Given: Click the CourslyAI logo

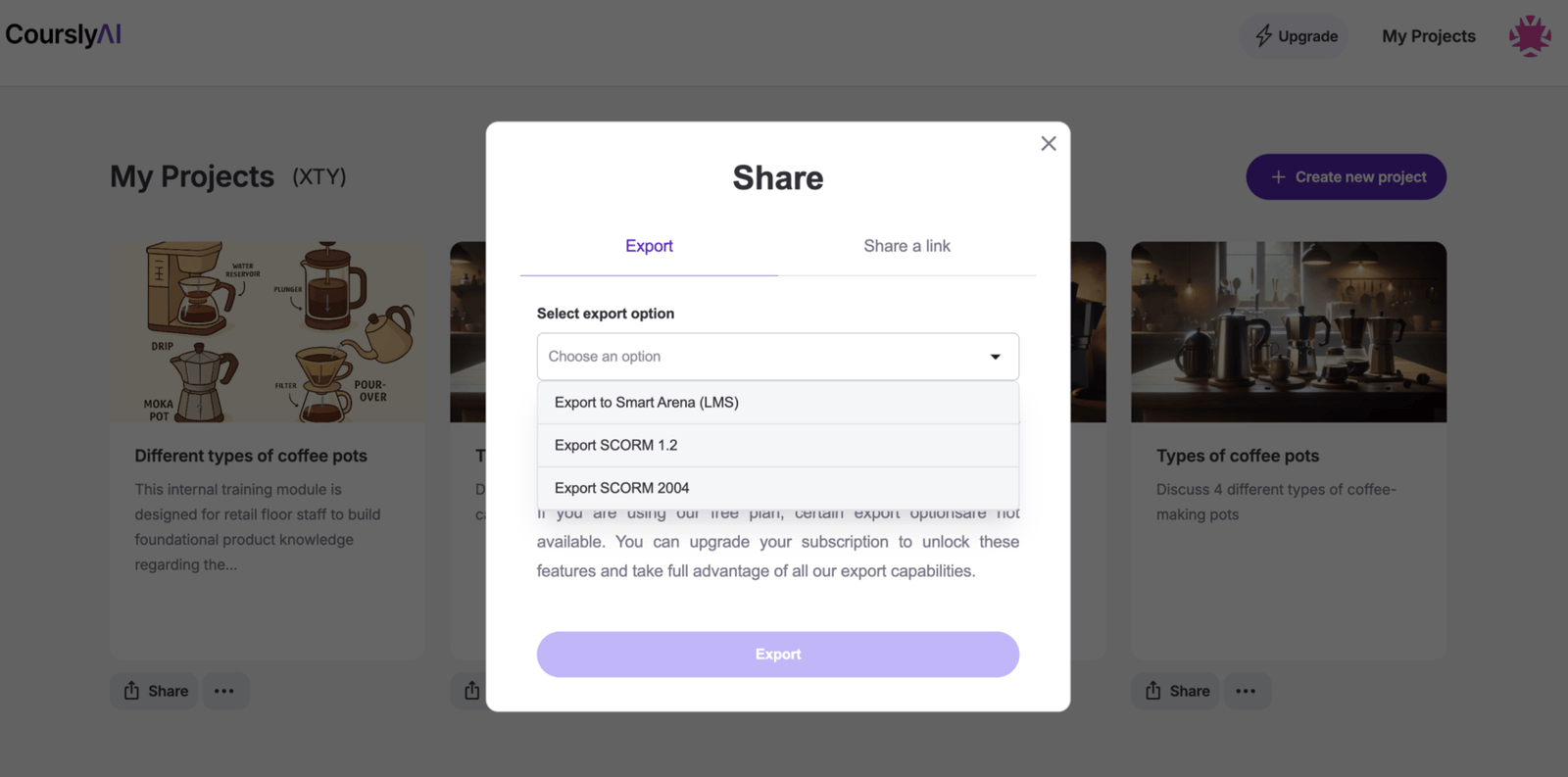Looking at the screenshot, I should (63, 33).
